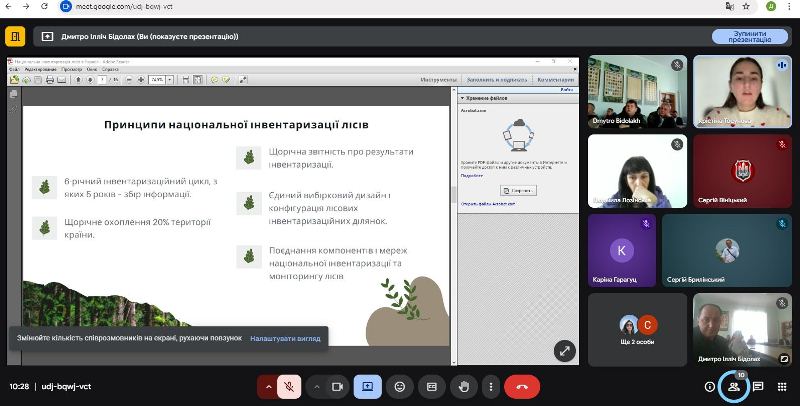Click fullscreen expand icon on presentation
The image size is (800, 406).
click(565, 350)
